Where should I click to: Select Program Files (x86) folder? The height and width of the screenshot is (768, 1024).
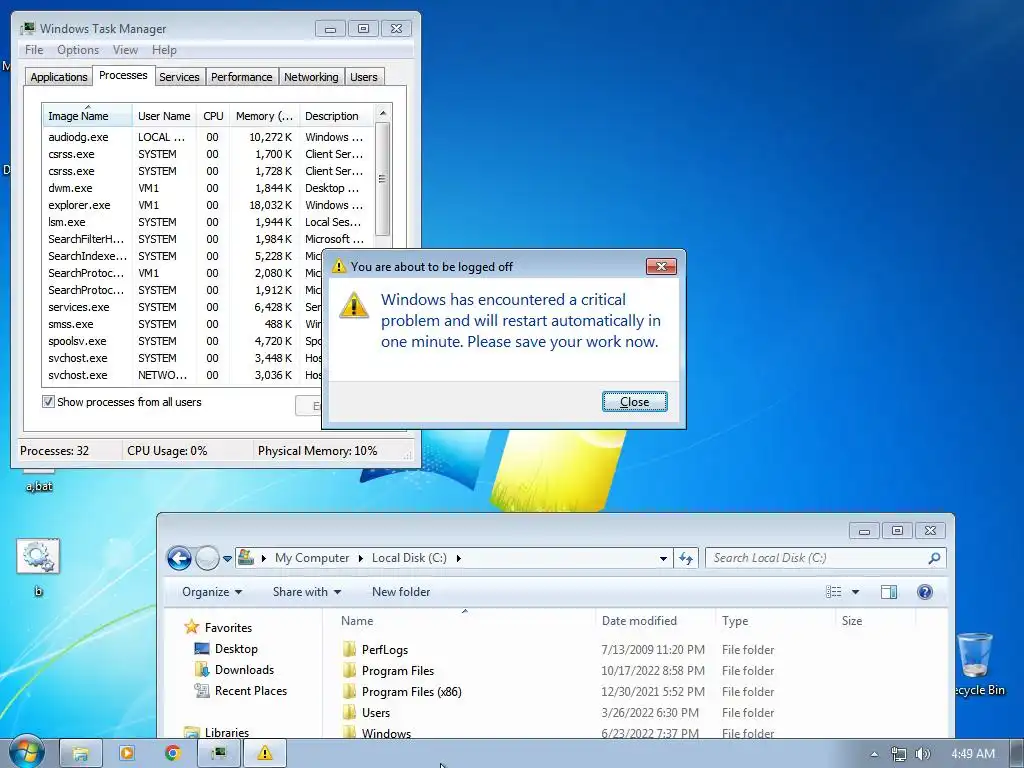(x=411, y=692)
